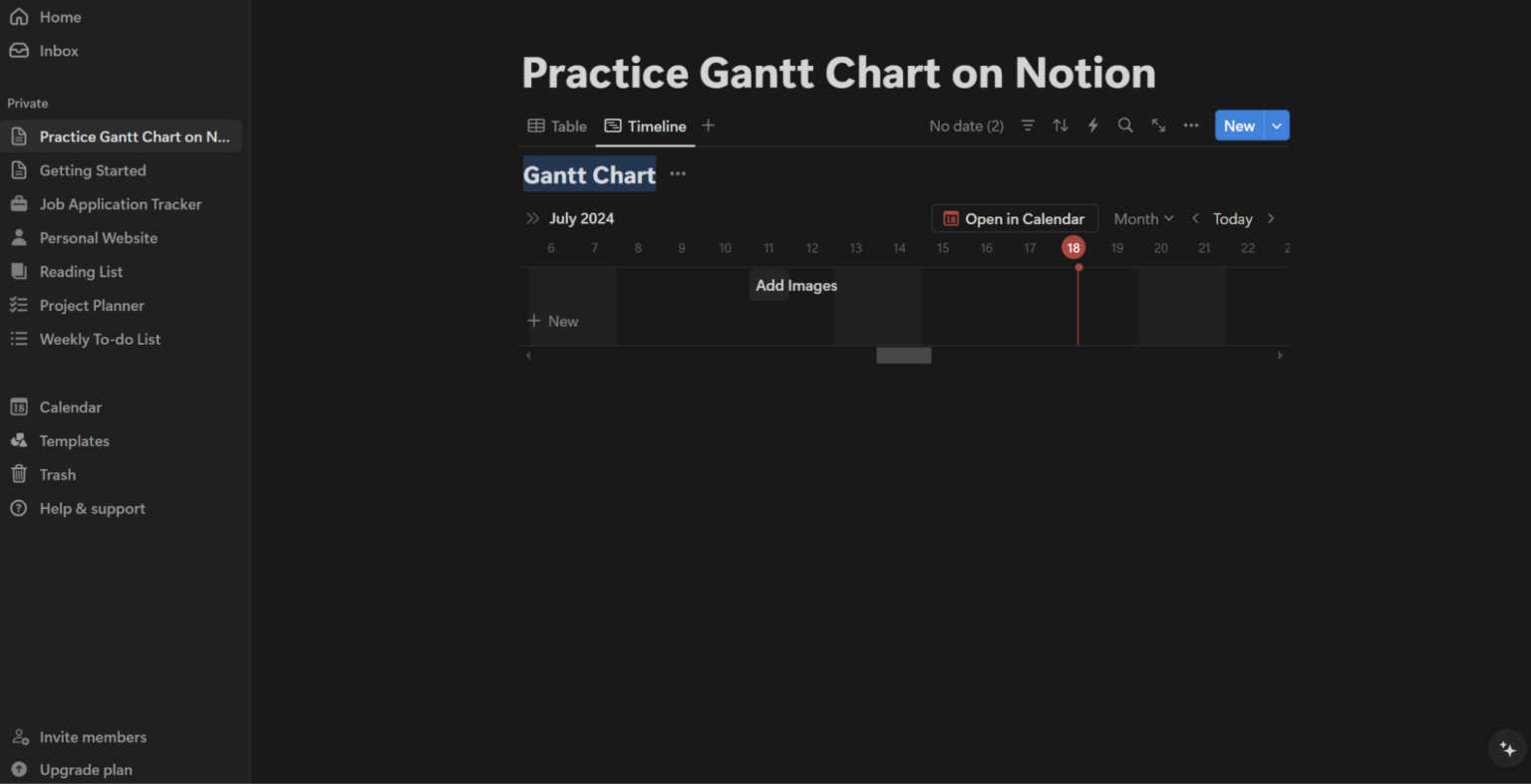Switch to the Table tab

tap(555, 126)
